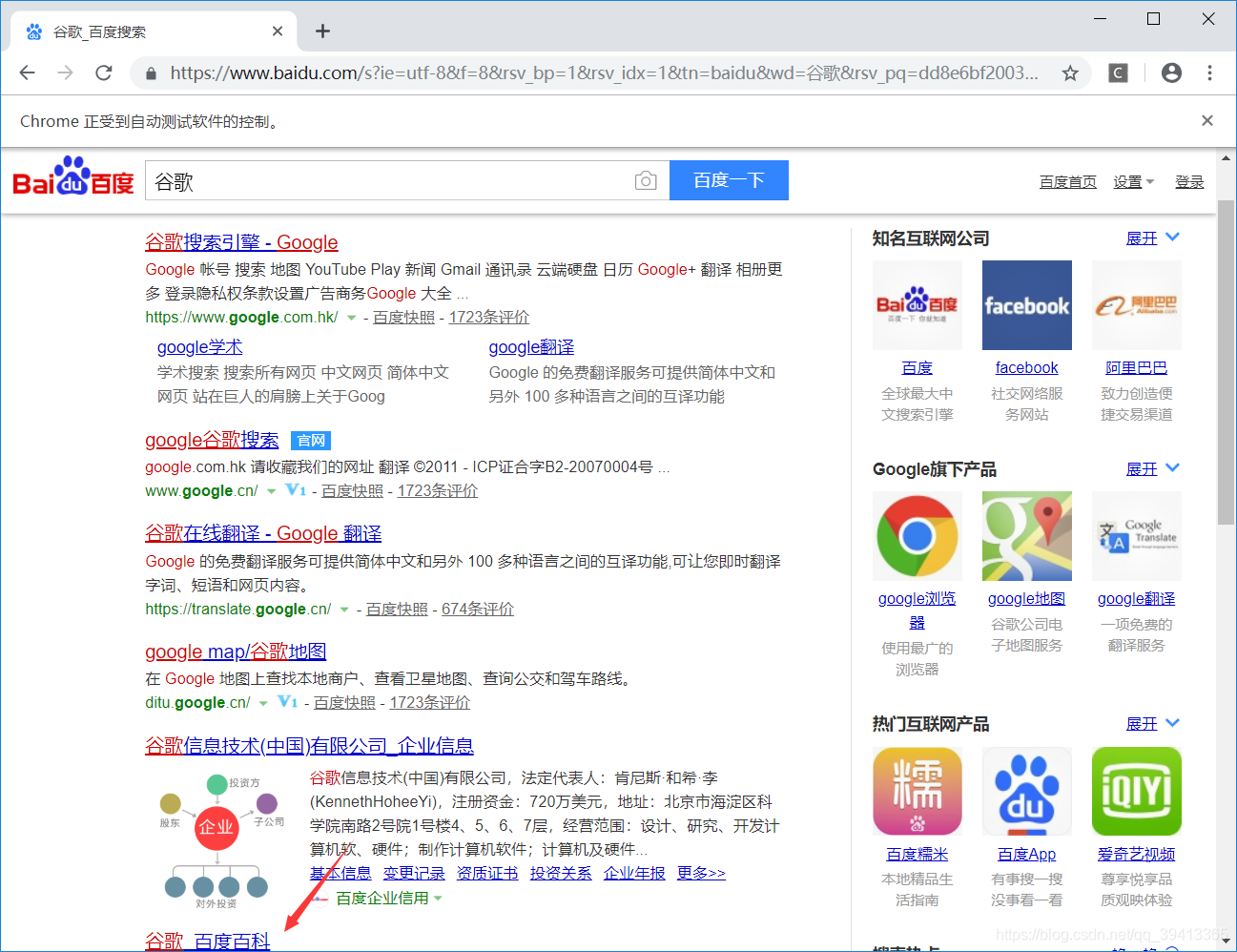
Task: Expand dropdown arrow after ditu.google.cn URL
Action: (264, 703)
